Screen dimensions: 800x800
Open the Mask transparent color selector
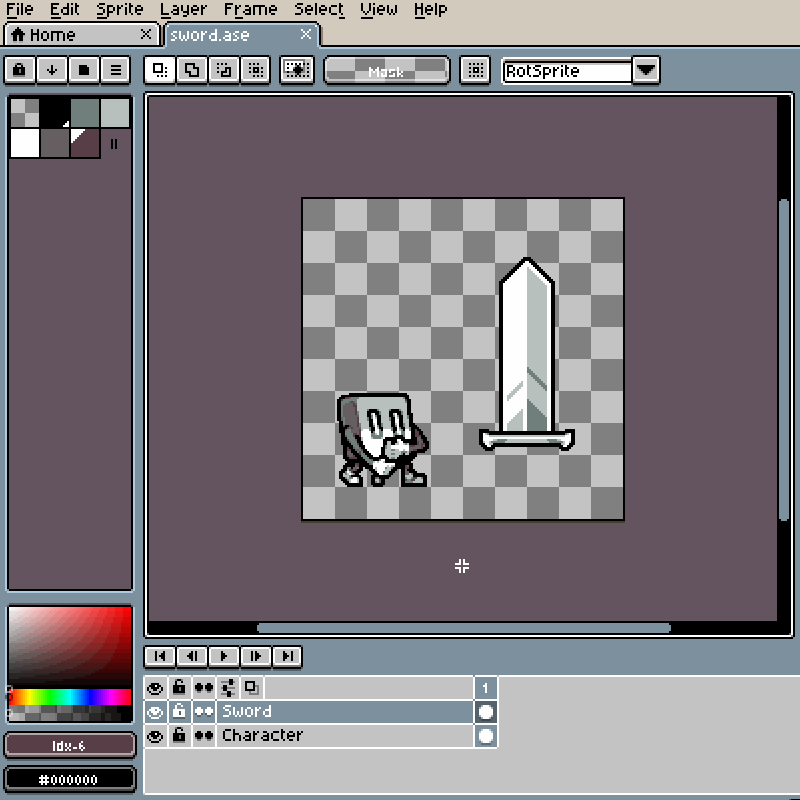click(386, 70)
